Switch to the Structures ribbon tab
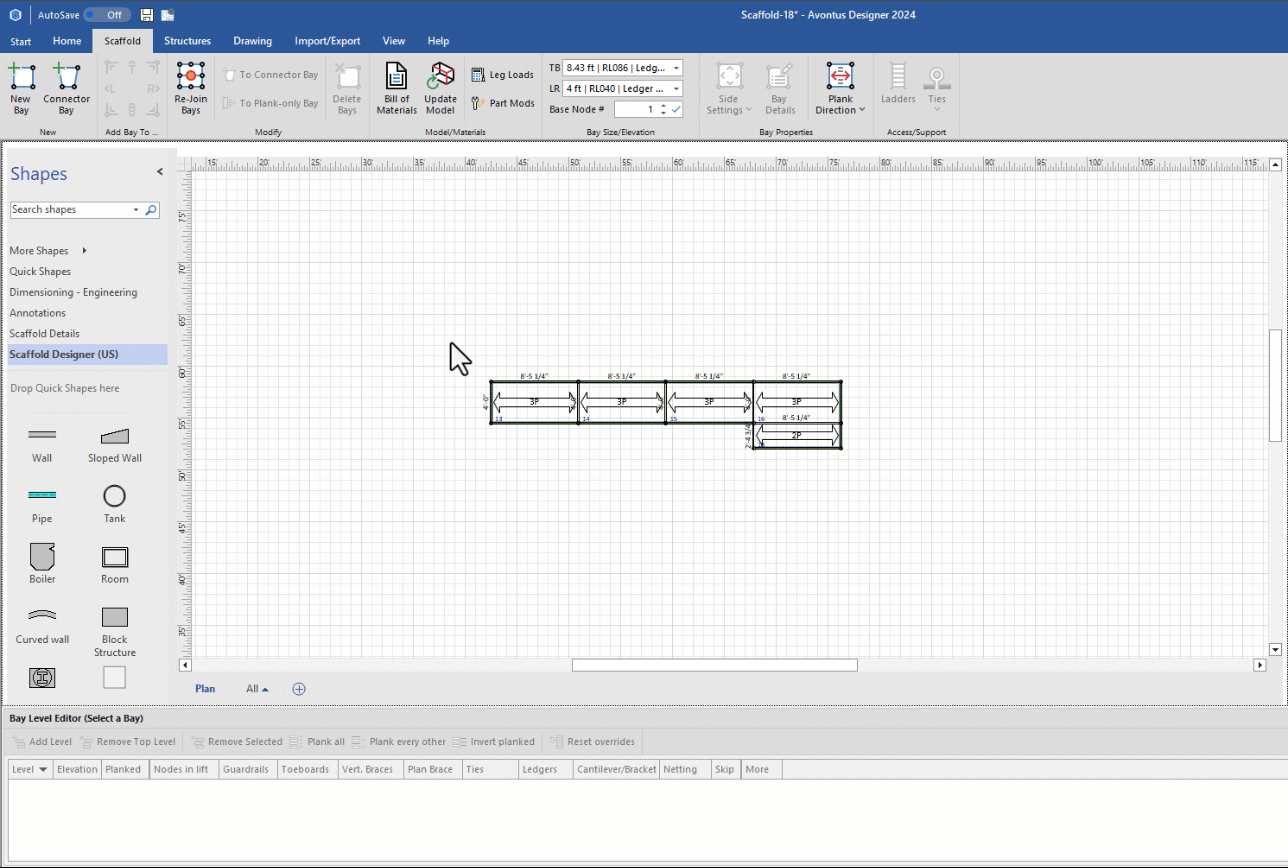Viewport: 1288px width, 868px height. coord(187,41)
